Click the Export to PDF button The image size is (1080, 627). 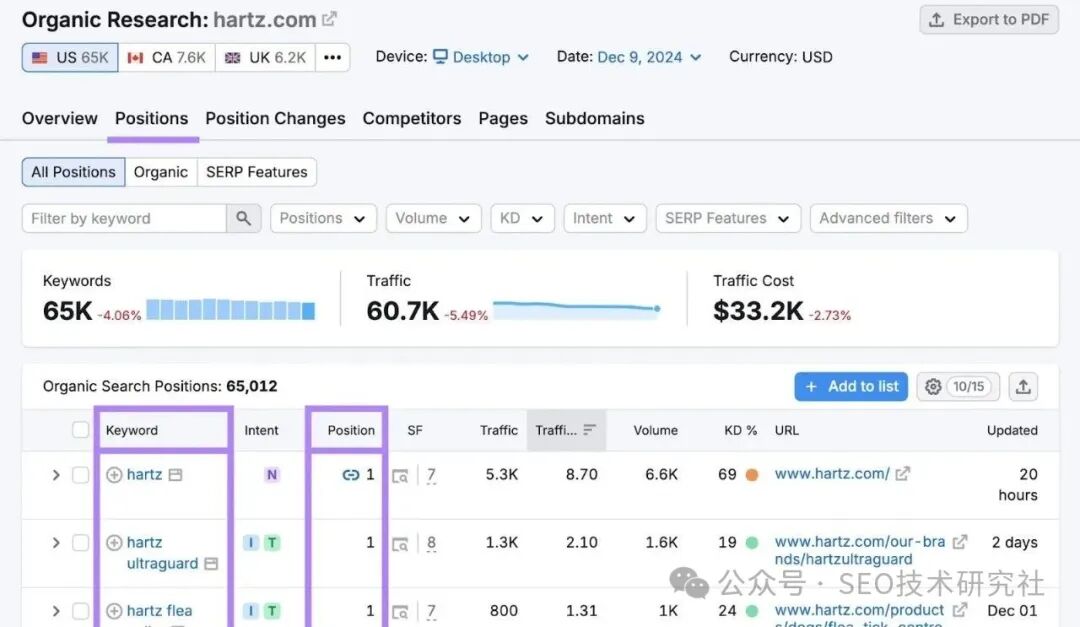[989, 20]
